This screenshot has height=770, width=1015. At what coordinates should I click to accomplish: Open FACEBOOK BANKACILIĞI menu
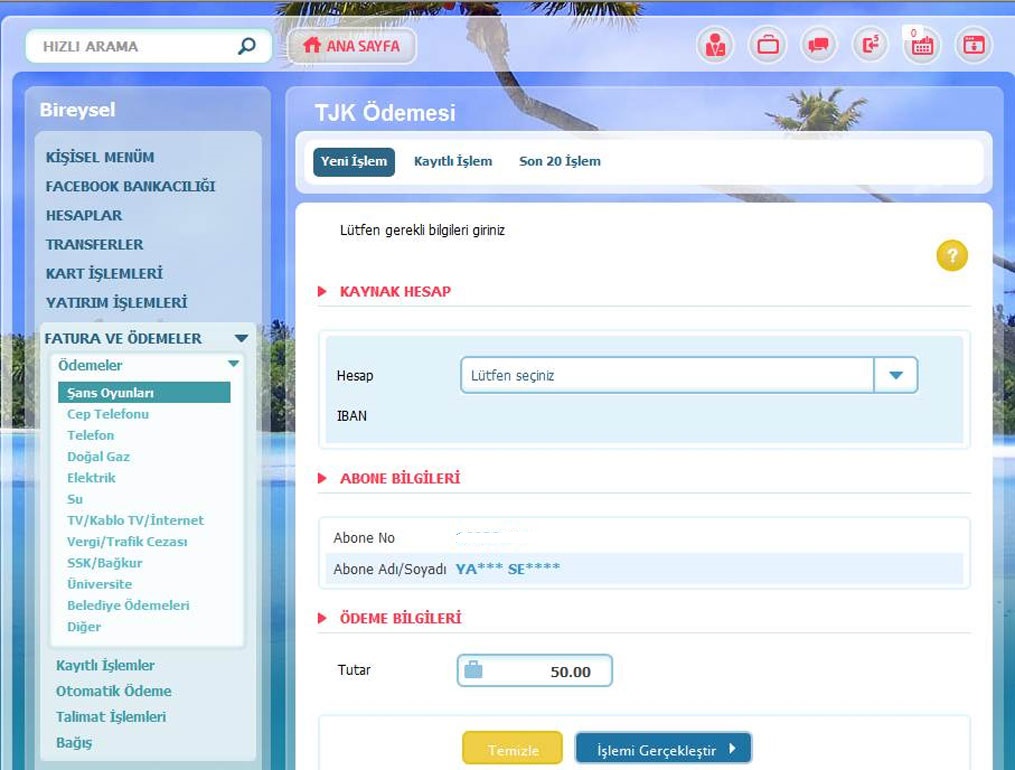click(x=131, y=186)
